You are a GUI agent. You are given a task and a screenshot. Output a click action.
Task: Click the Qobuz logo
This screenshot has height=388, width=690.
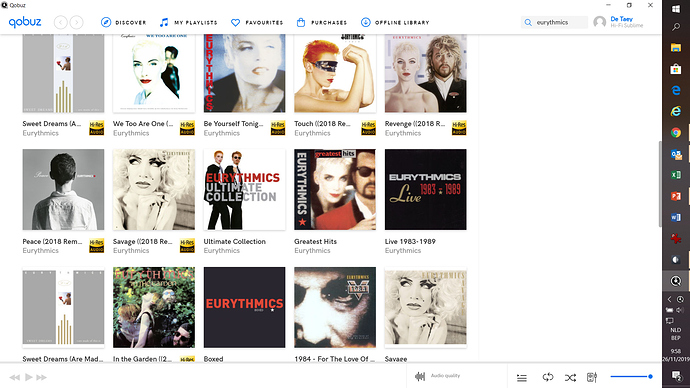(25, 22)
